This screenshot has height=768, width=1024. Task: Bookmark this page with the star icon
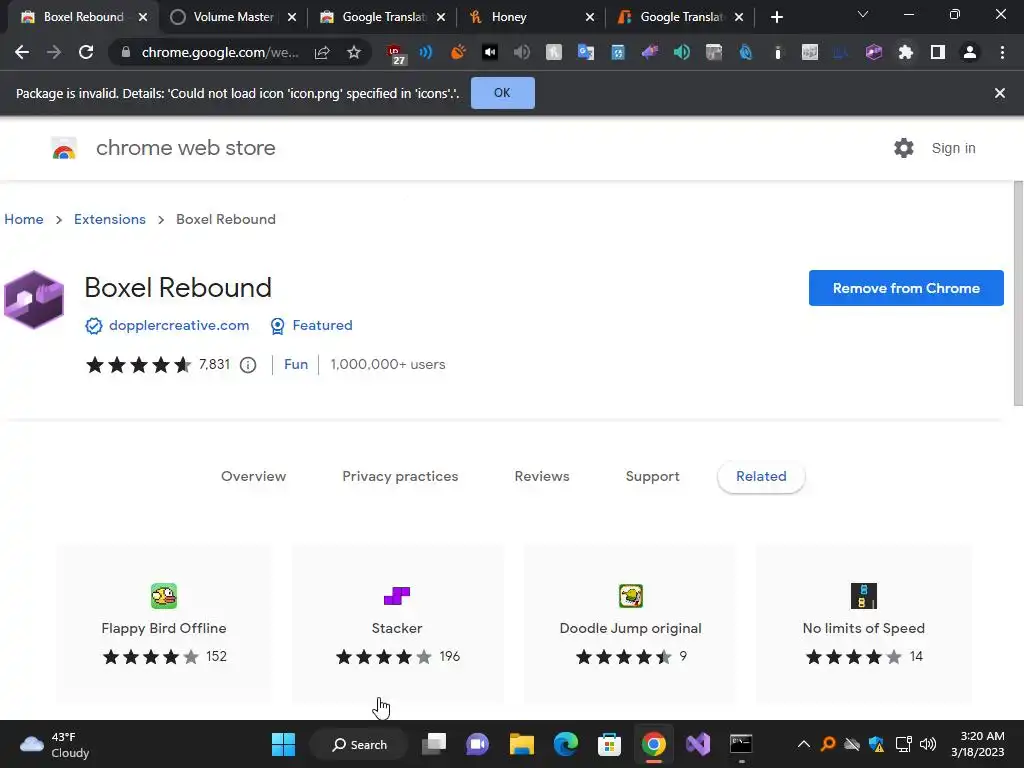click(354, 52)
